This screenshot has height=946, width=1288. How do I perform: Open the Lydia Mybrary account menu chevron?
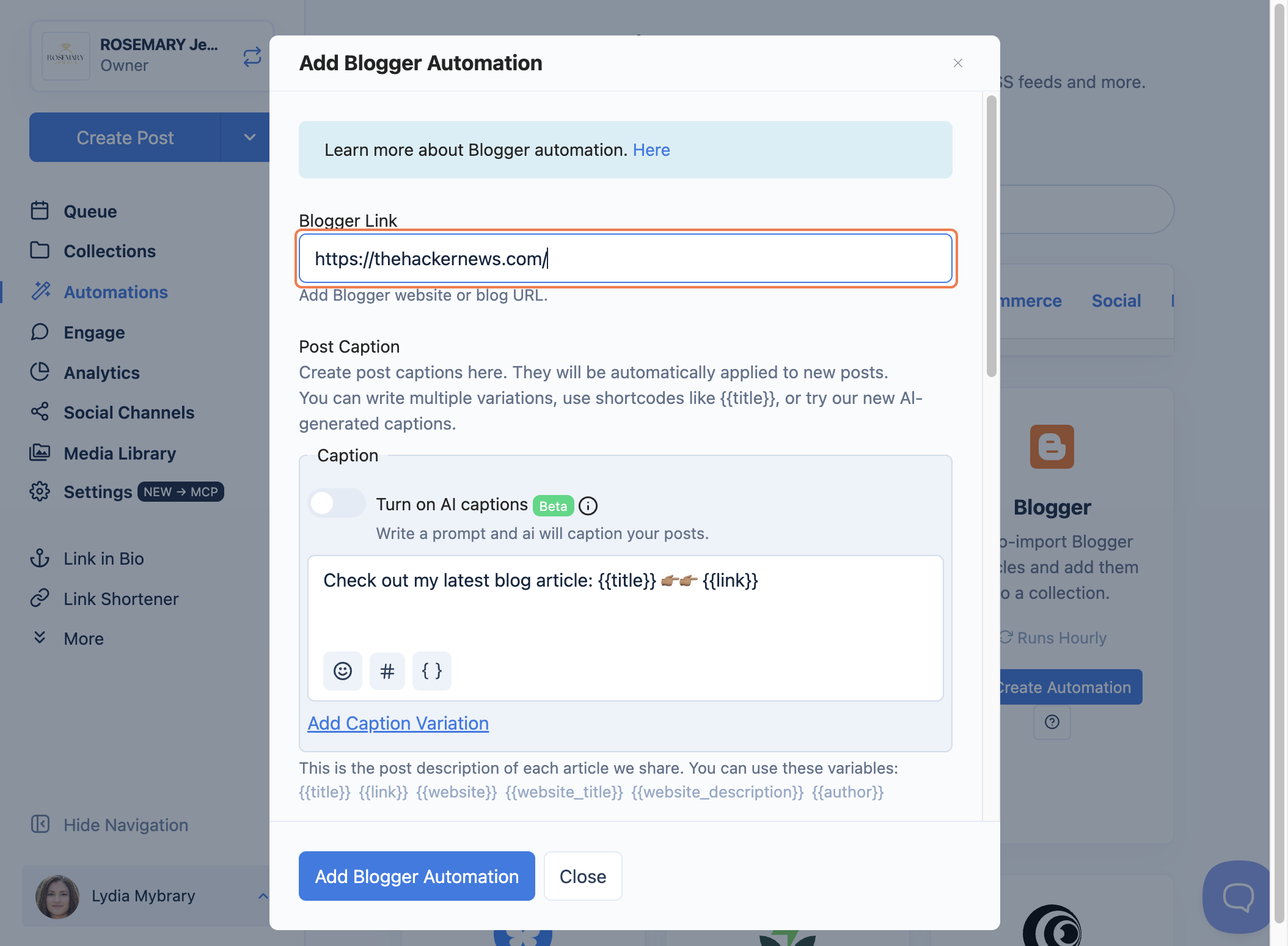tap(263, 896)
